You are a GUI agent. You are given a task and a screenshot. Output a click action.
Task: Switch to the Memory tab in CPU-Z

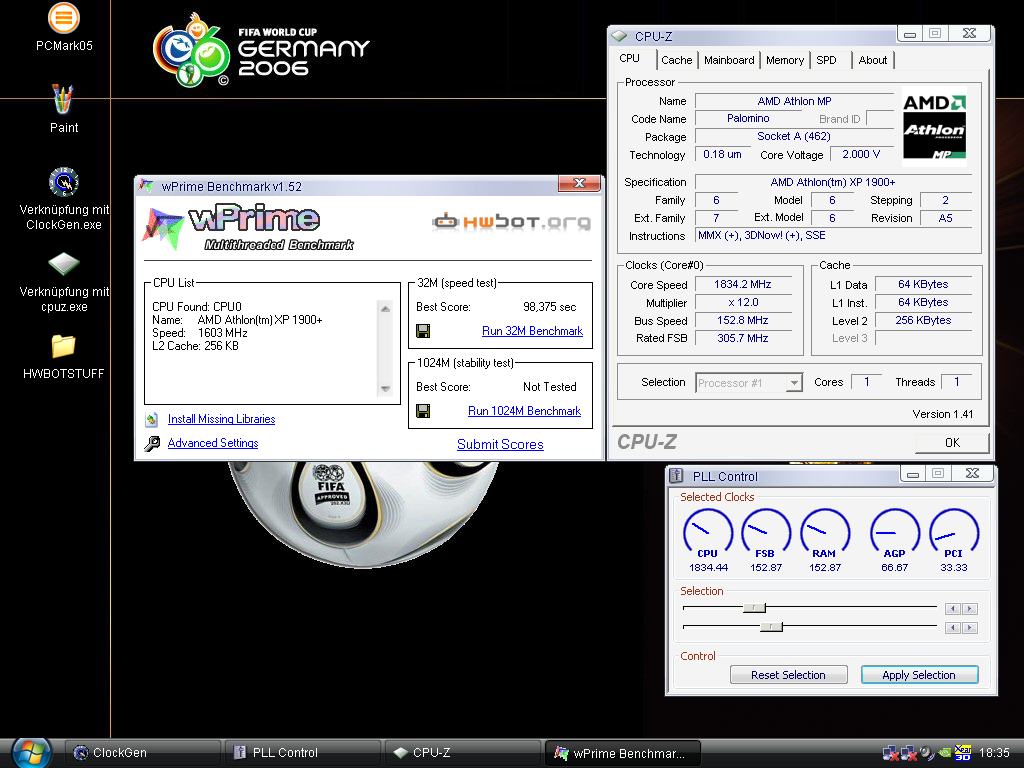[785, 60]
